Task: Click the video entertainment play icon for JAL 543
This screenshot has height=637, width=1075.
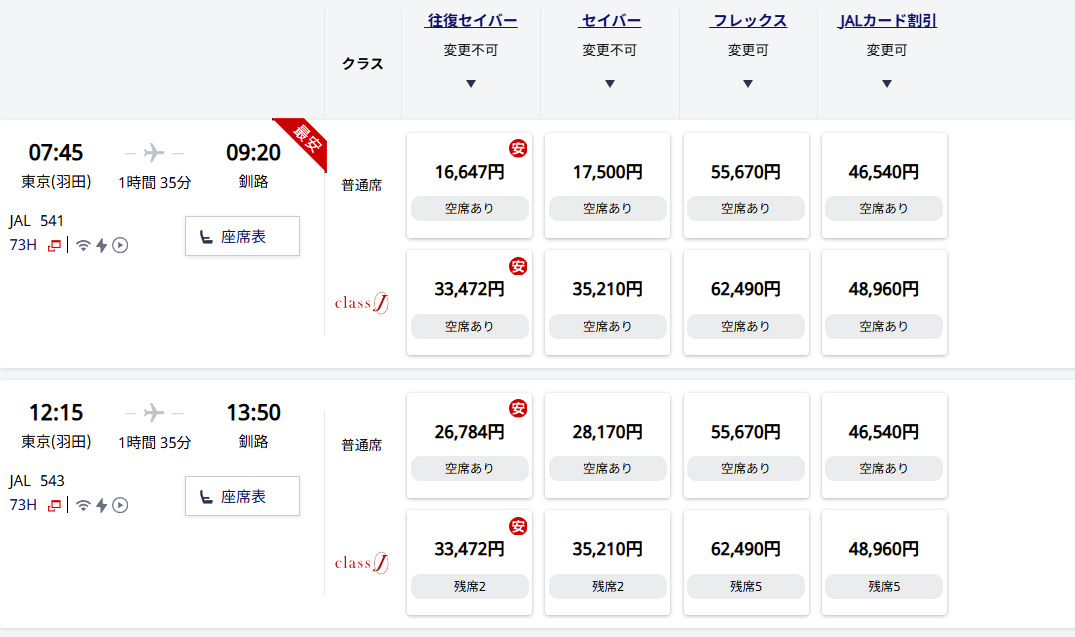Action: pyautogui.click(x=120, y=505)
